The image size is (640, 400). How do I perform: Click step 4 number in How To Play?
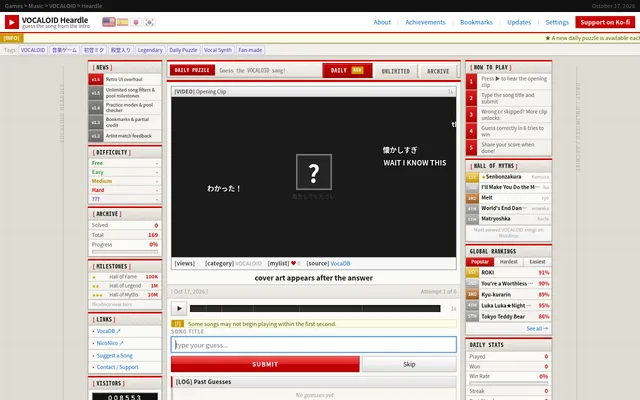[471, 131]
